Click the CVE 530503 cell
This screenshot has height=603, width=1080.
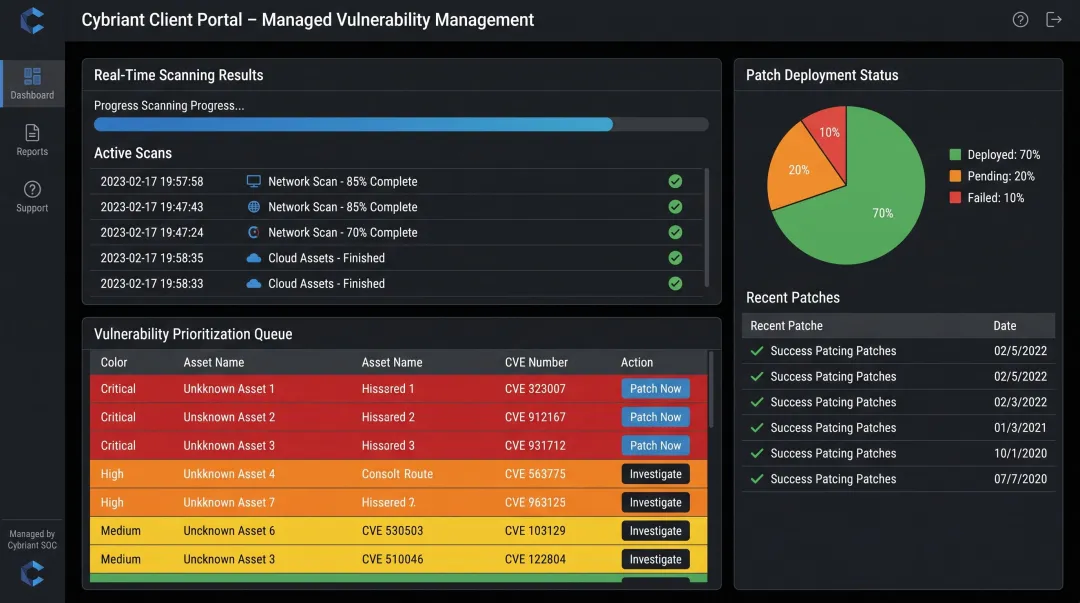392,531
